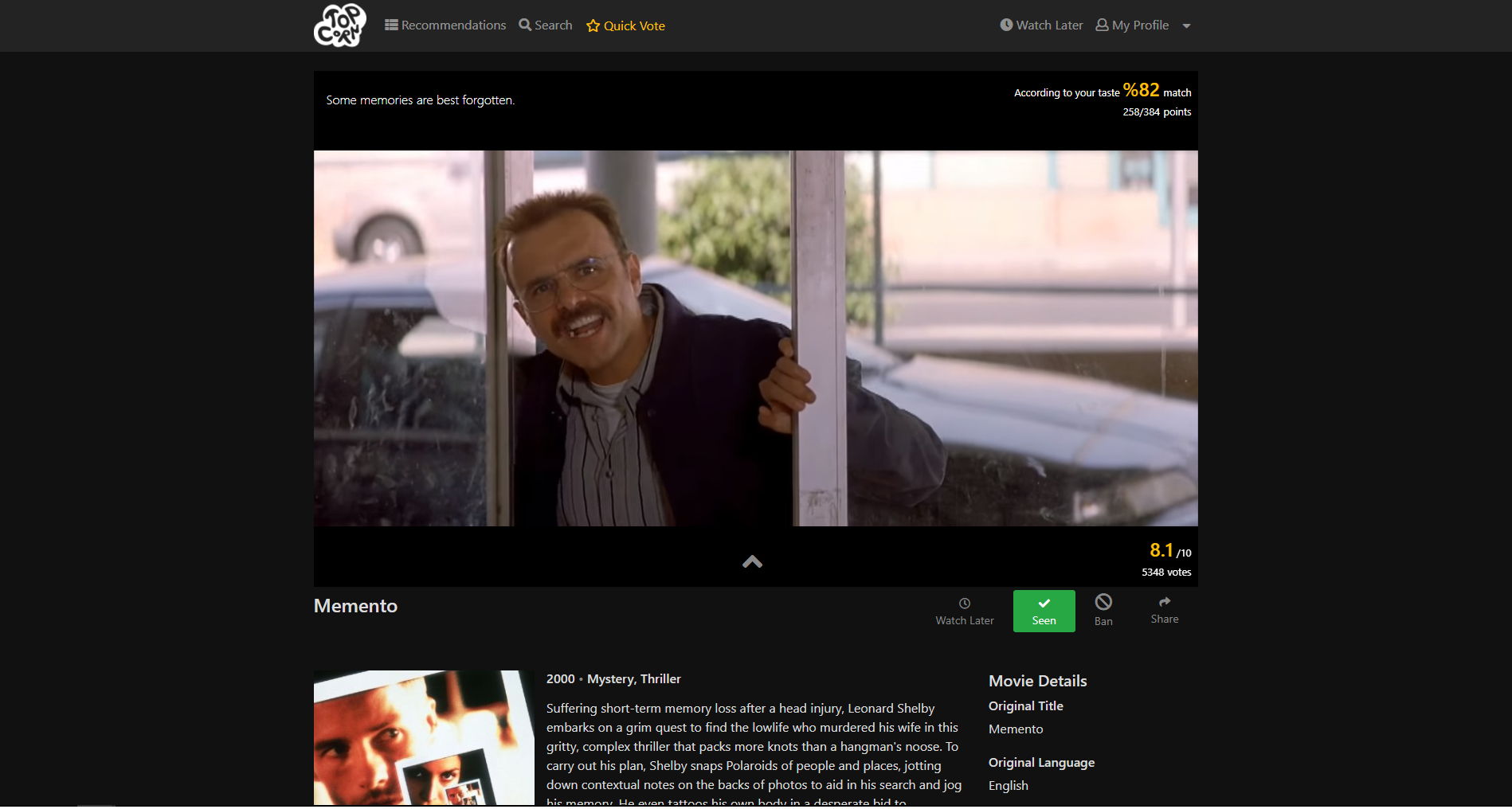The height and width of the screenshot is (809, 1512).
Task: Click the Movie Details heading
Action: (1037, 681)
